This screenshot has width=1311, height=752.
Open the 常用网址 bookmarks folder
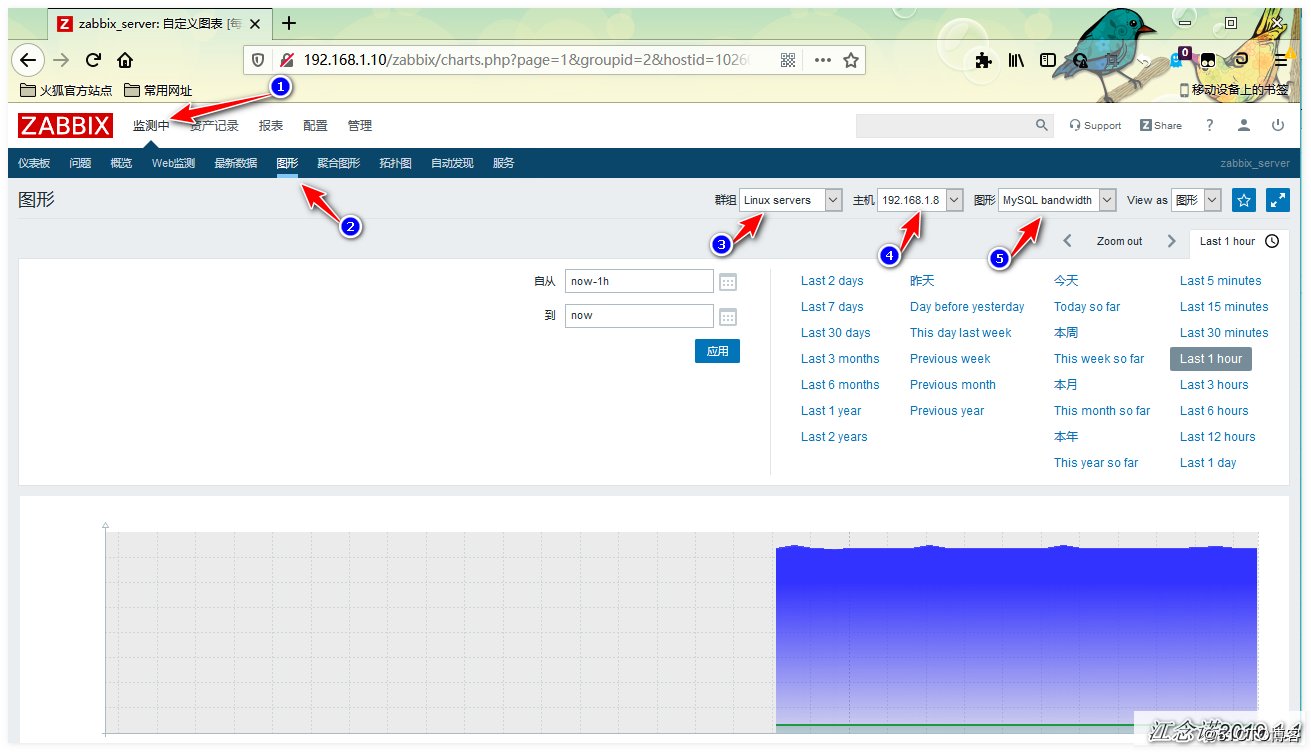tap(158, 90)
